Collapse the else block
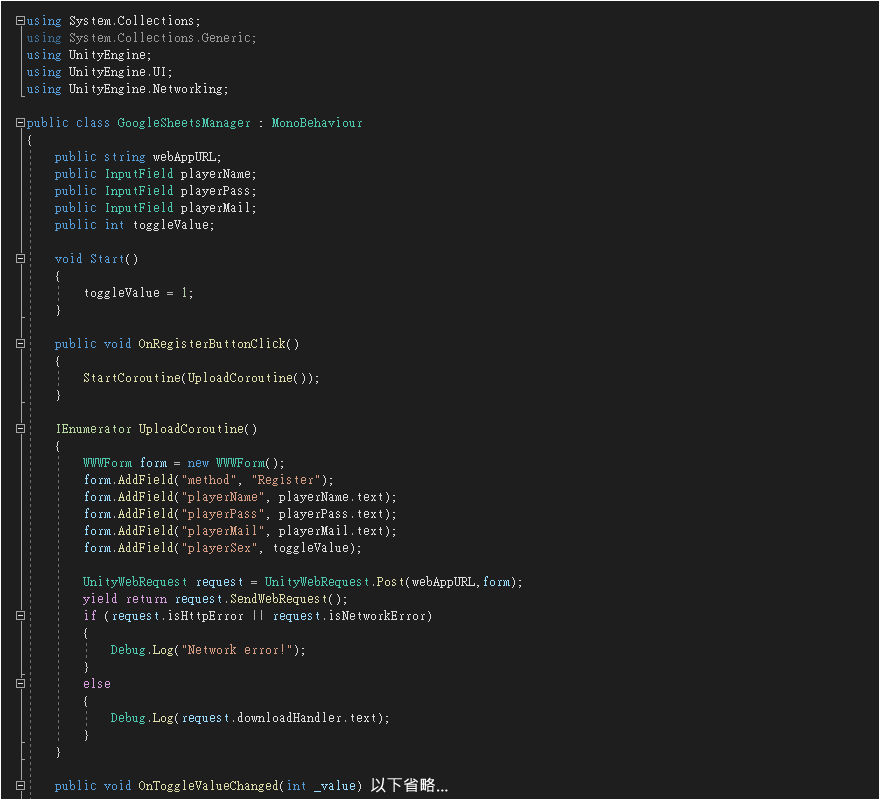This screenshot has height=800, width=880. (20, 684)
